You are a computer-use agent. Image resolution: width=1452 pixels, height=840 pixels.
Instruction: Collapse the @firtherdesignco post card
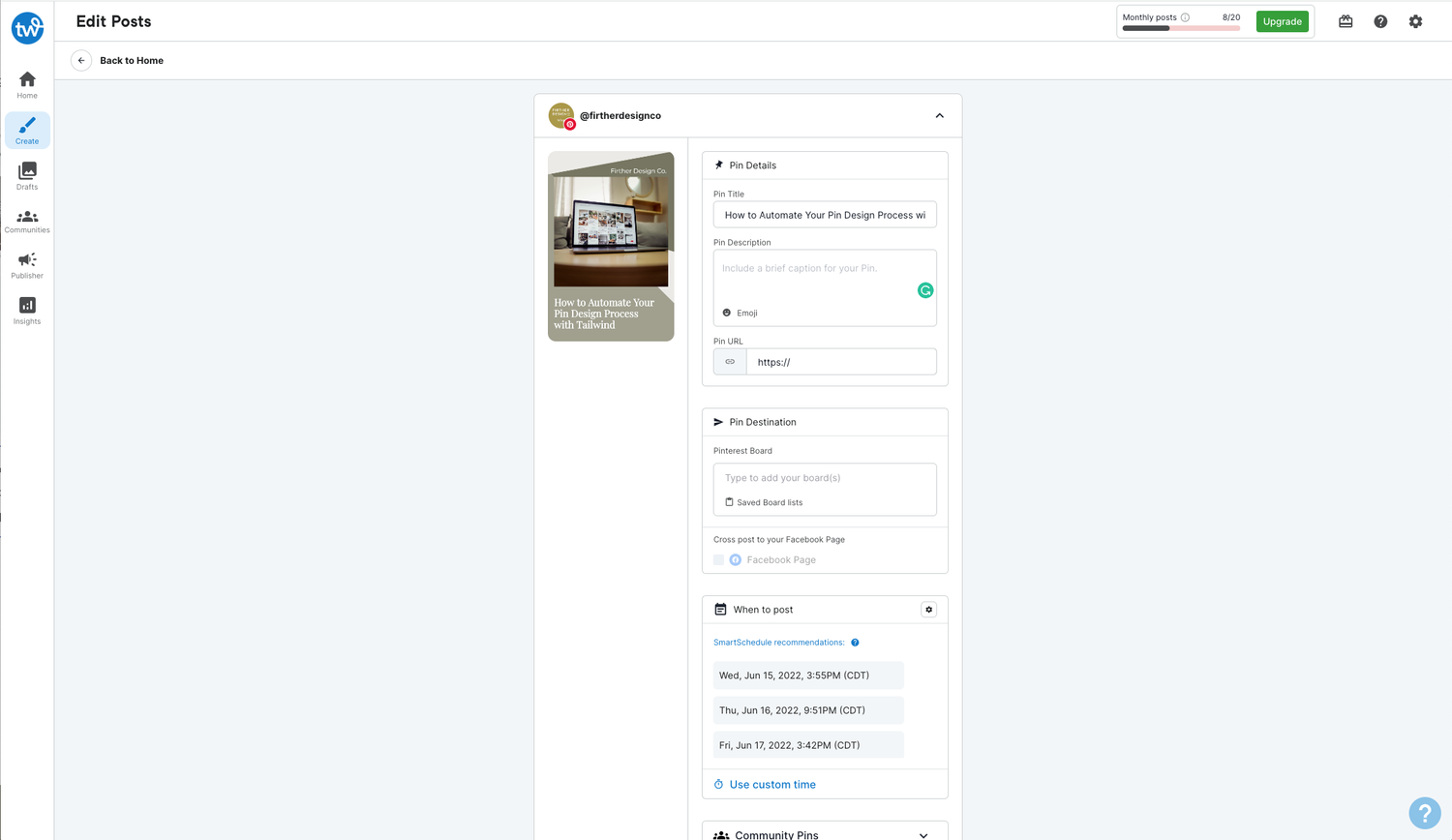(x=938, y=115)
